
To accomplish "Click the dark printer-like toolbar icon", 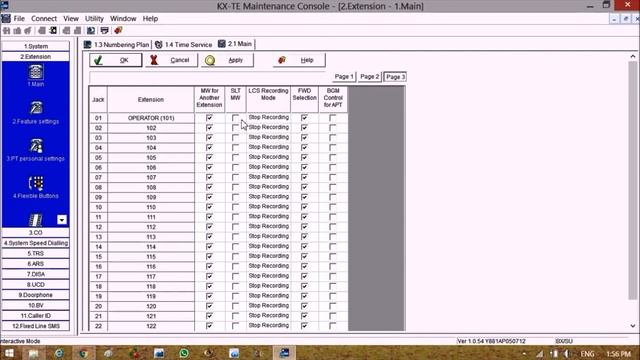I will pos(104,31).
